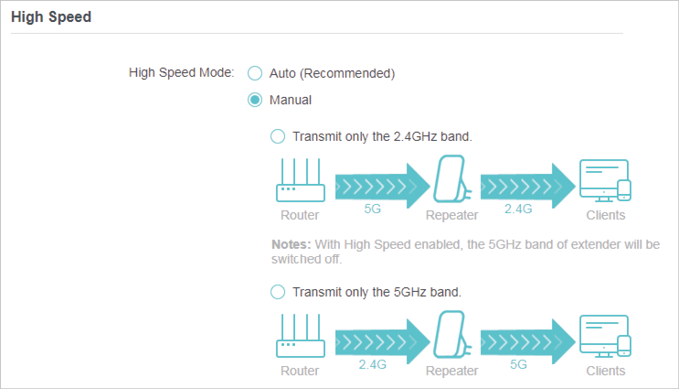The image size is (679, 389).
Task: Click the Manual option label text
Action: click(x=291, y=100)
